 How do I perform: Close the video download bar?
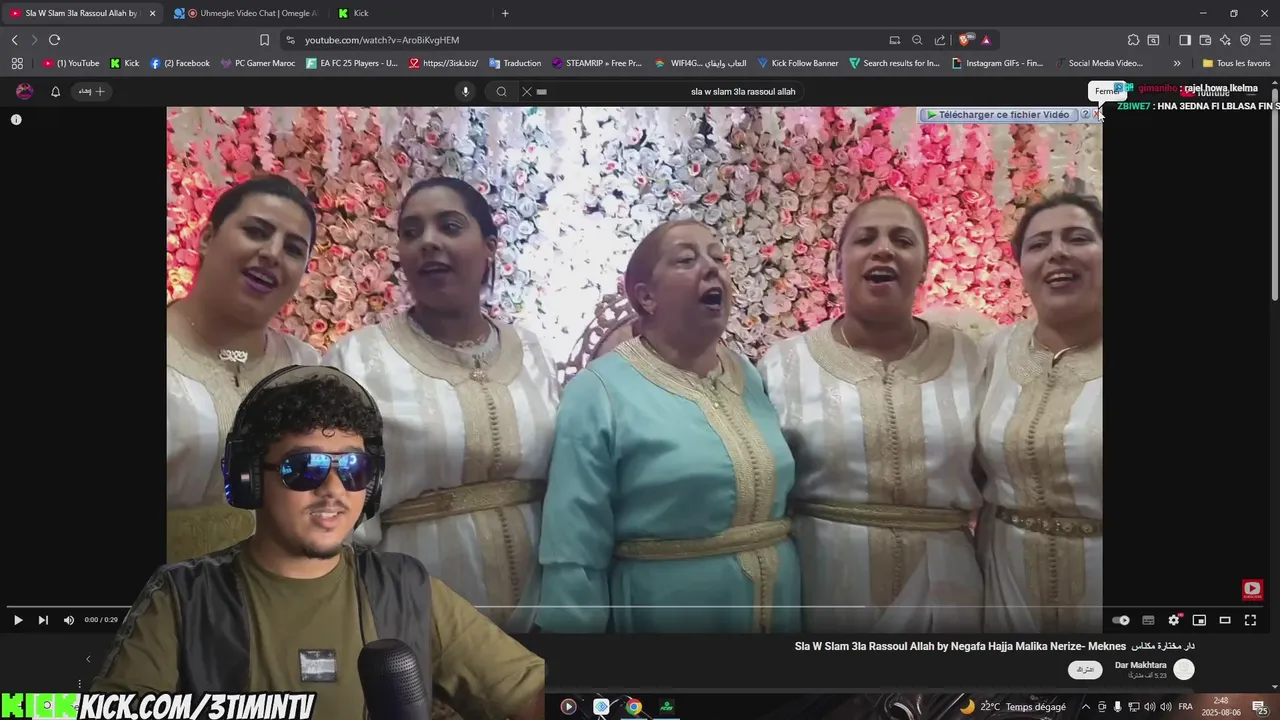coord(1097,114)
